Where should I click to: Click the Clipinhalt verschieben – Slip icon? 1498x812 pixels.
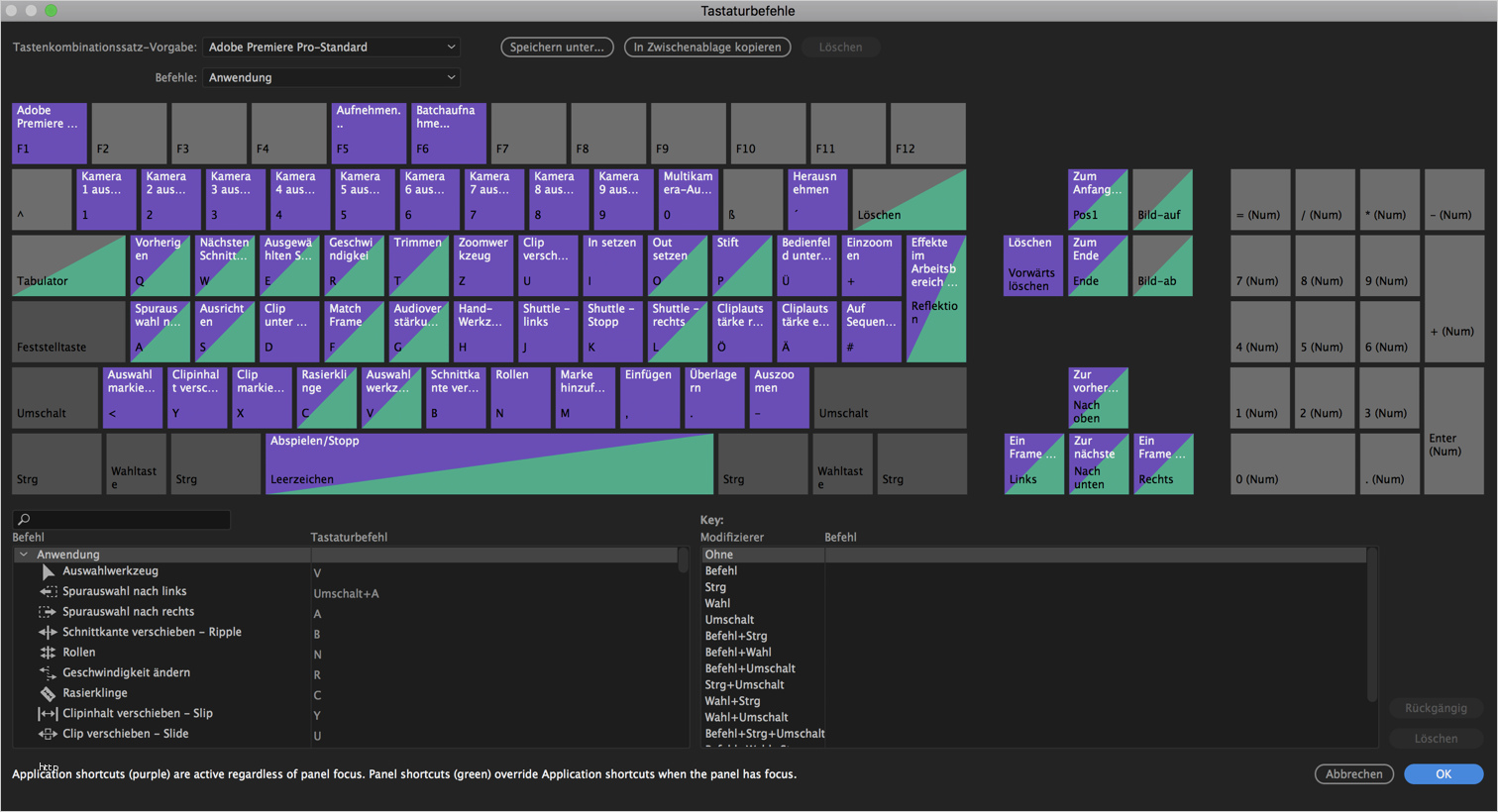[x=48, y=714]
